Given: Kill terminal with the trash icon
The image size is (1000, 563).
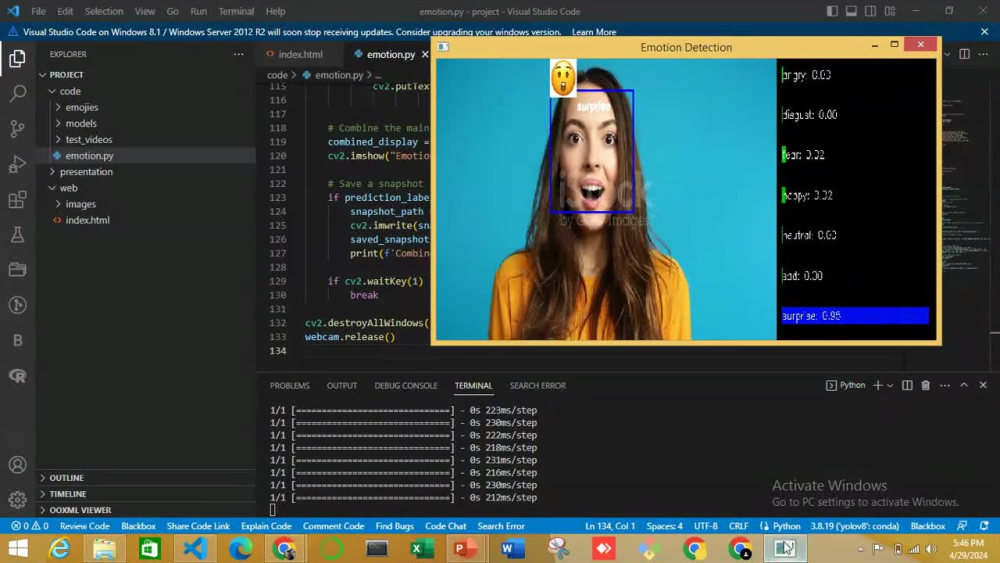Looking at the screenshot, I should click(x=925, y=385).
